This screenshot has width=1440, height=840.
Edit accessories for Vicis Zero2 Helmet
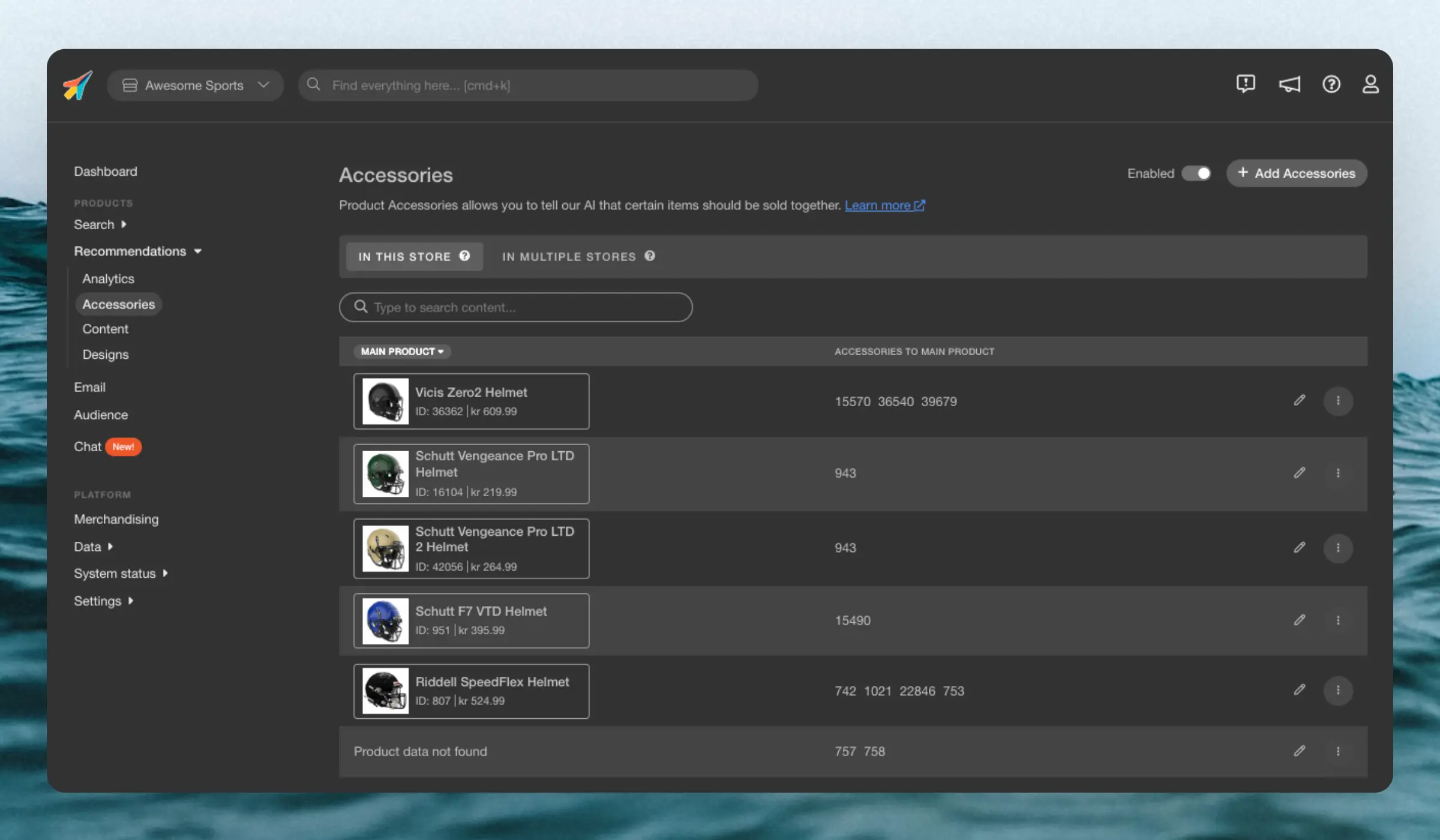(1300, 400)
